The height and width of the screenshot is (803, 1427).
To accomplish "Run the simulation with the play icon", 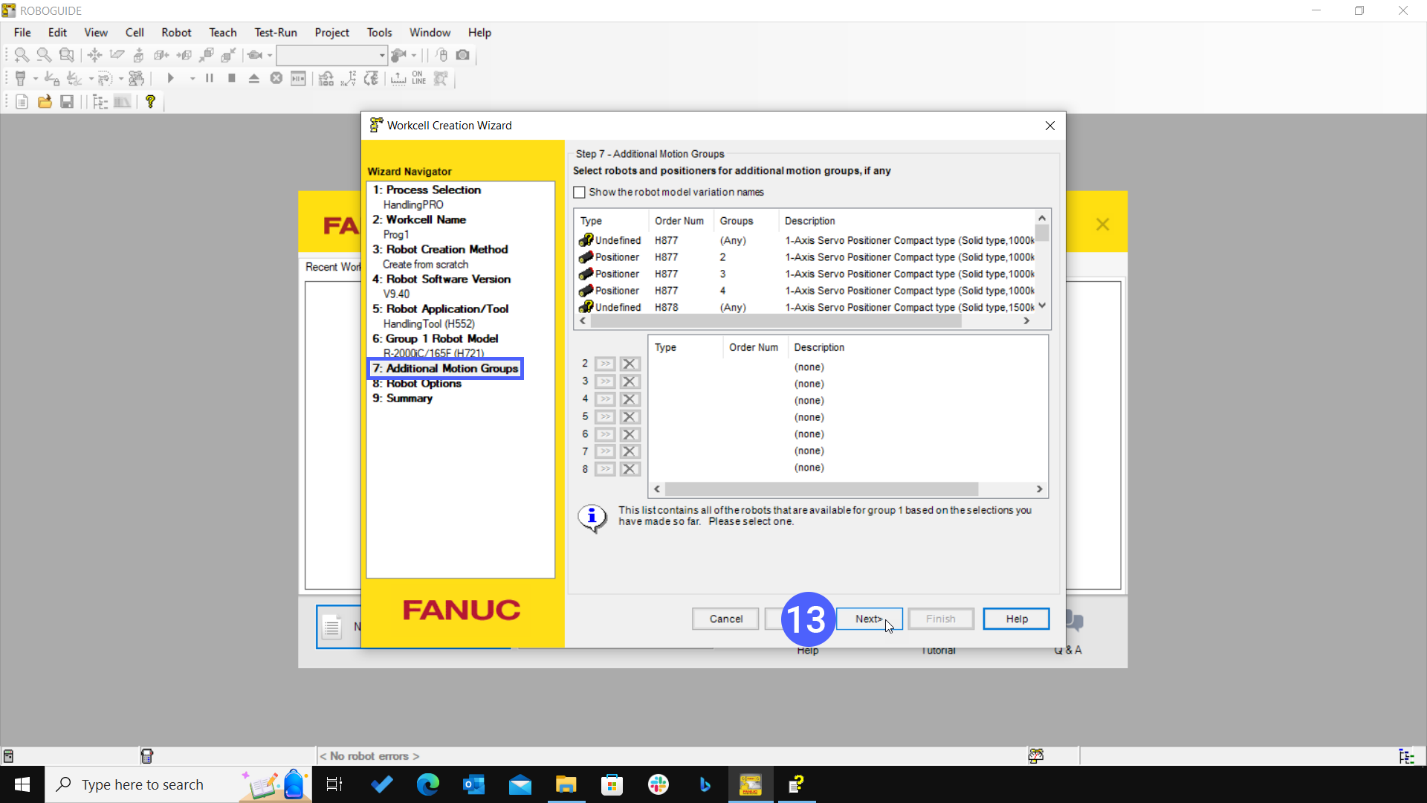I will point(171,78).
